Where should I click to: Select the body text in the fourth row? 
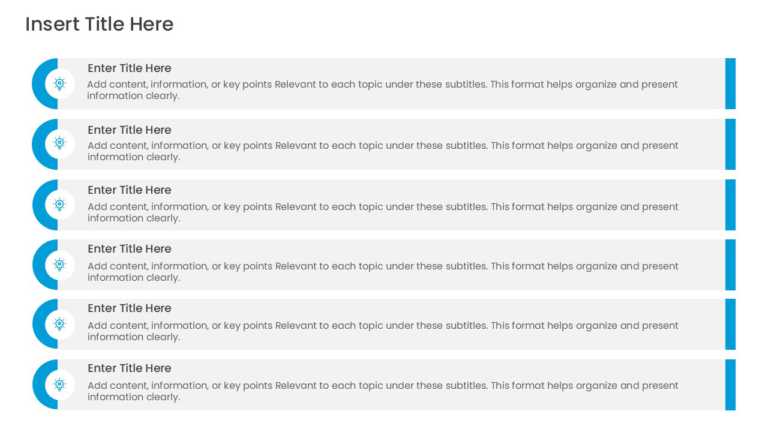pyautogui.click(x=383, y=272)
